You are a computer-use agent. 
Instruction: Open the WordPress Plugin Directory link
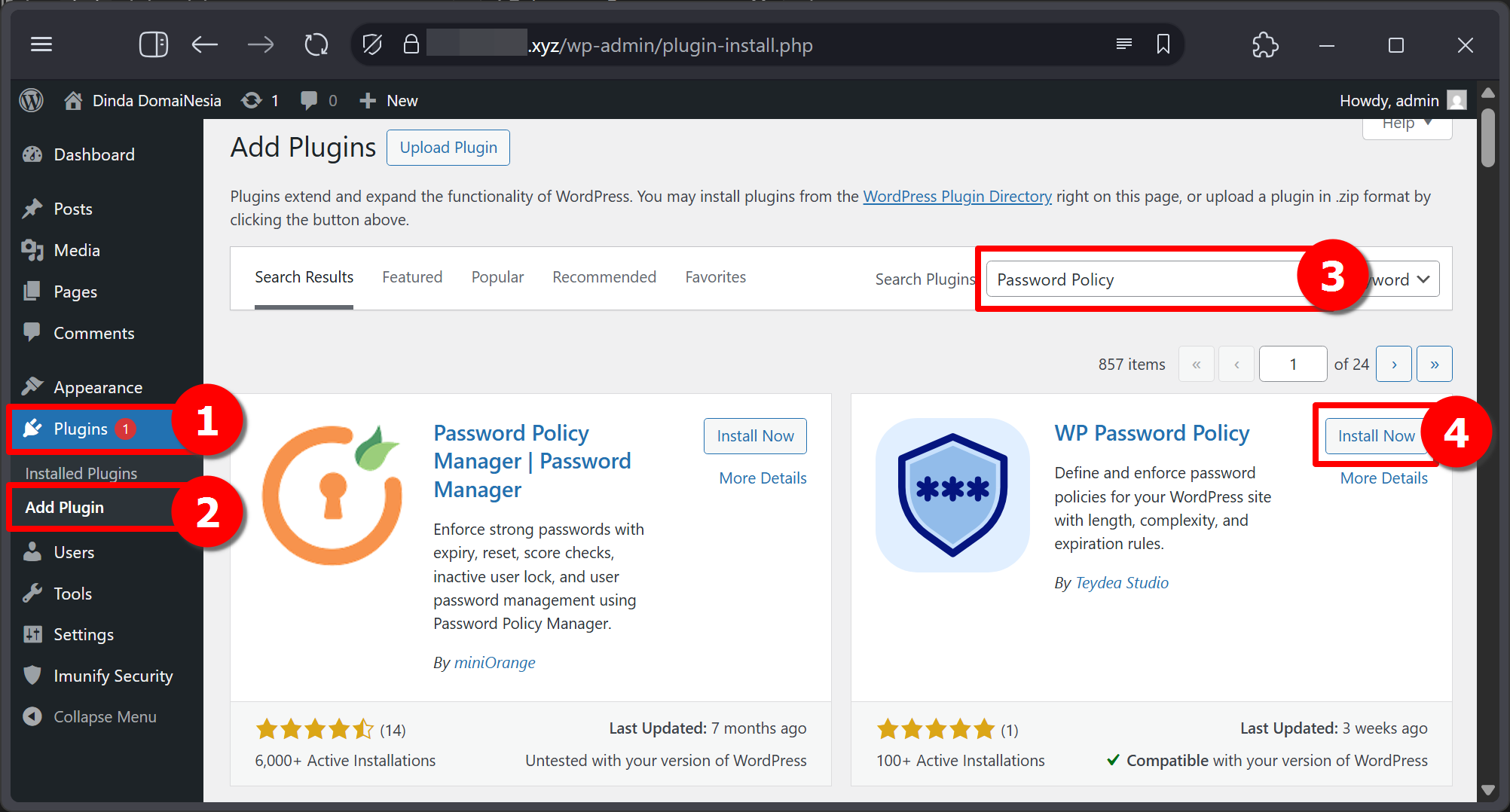tap(957, 196)
